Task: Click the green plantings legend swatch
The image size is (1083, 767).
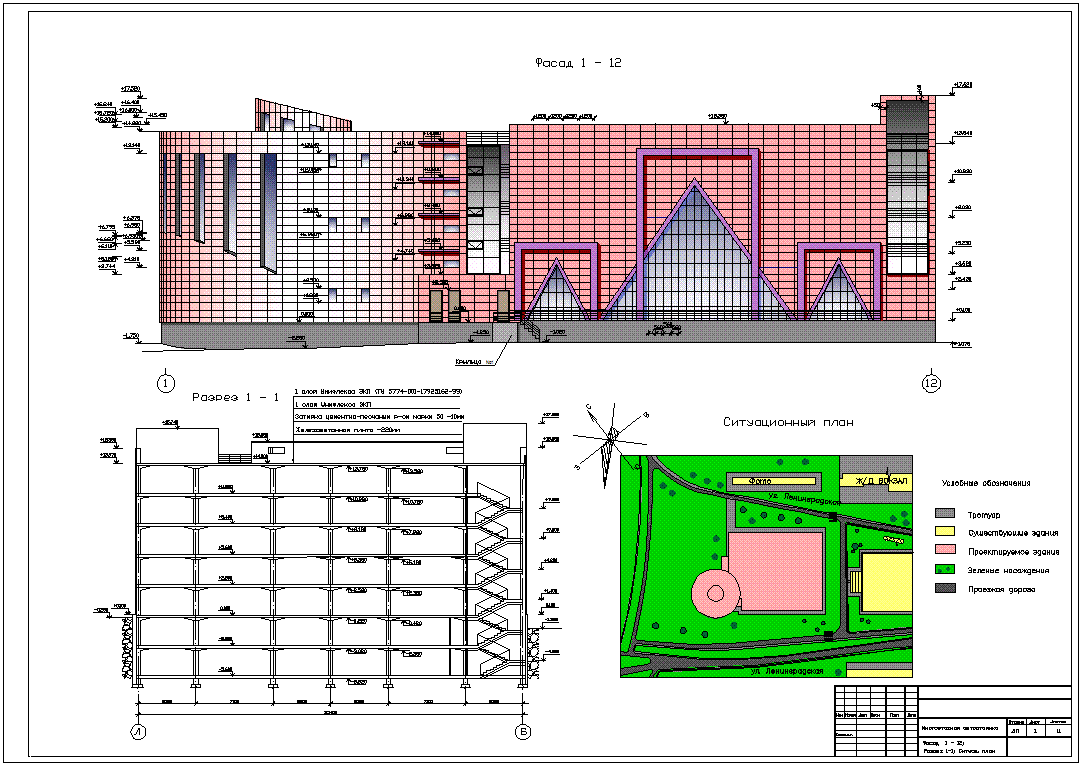Action: 946,570
